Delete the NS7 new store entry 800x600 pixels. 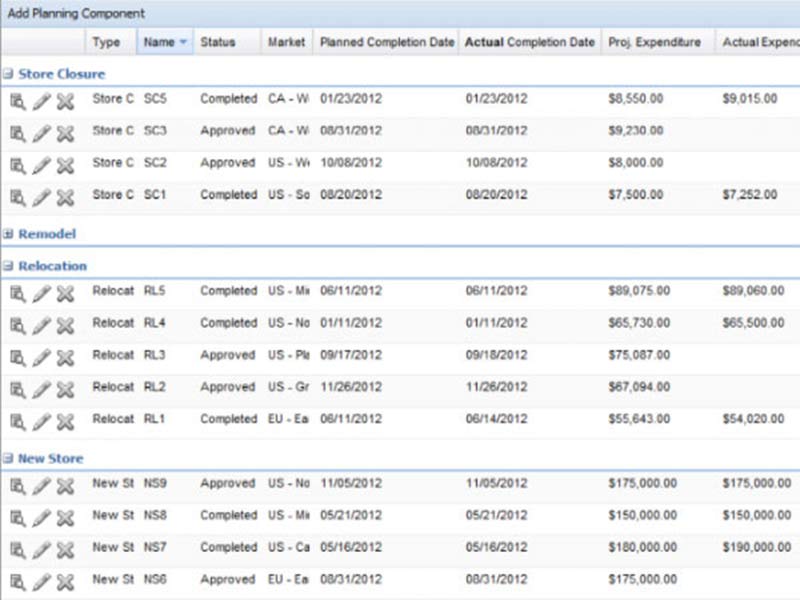click(65, 548)
